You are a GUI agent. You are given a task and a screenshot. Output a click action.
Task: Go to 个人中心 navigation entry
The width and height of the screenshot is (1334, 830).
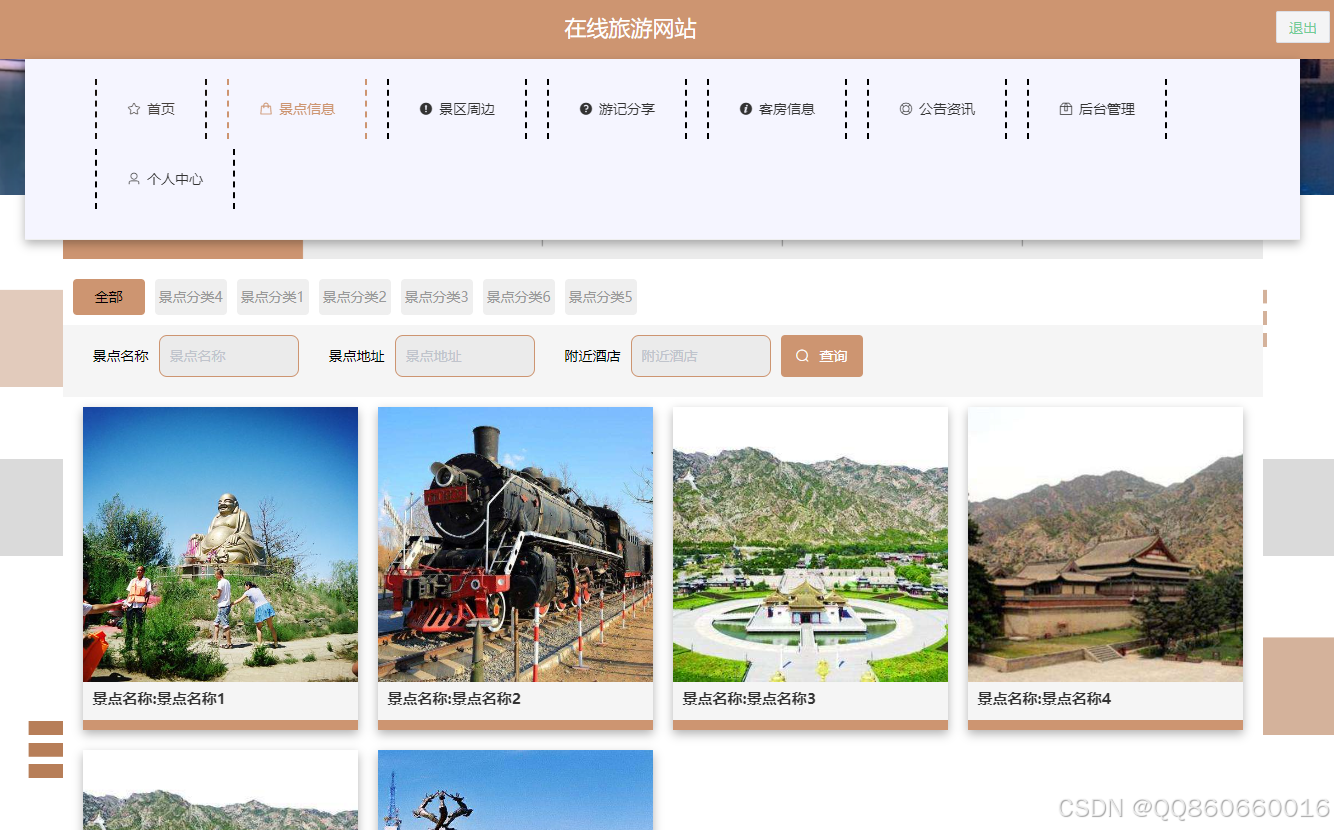pos(165,179)
